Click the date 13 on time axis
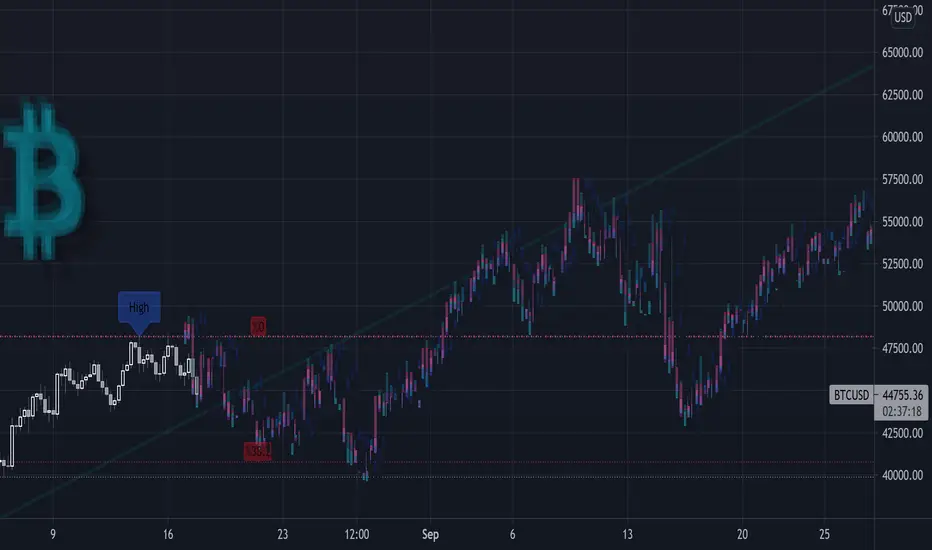The height and width of the screenshot is (550, 932). click(x=628, y=534)
